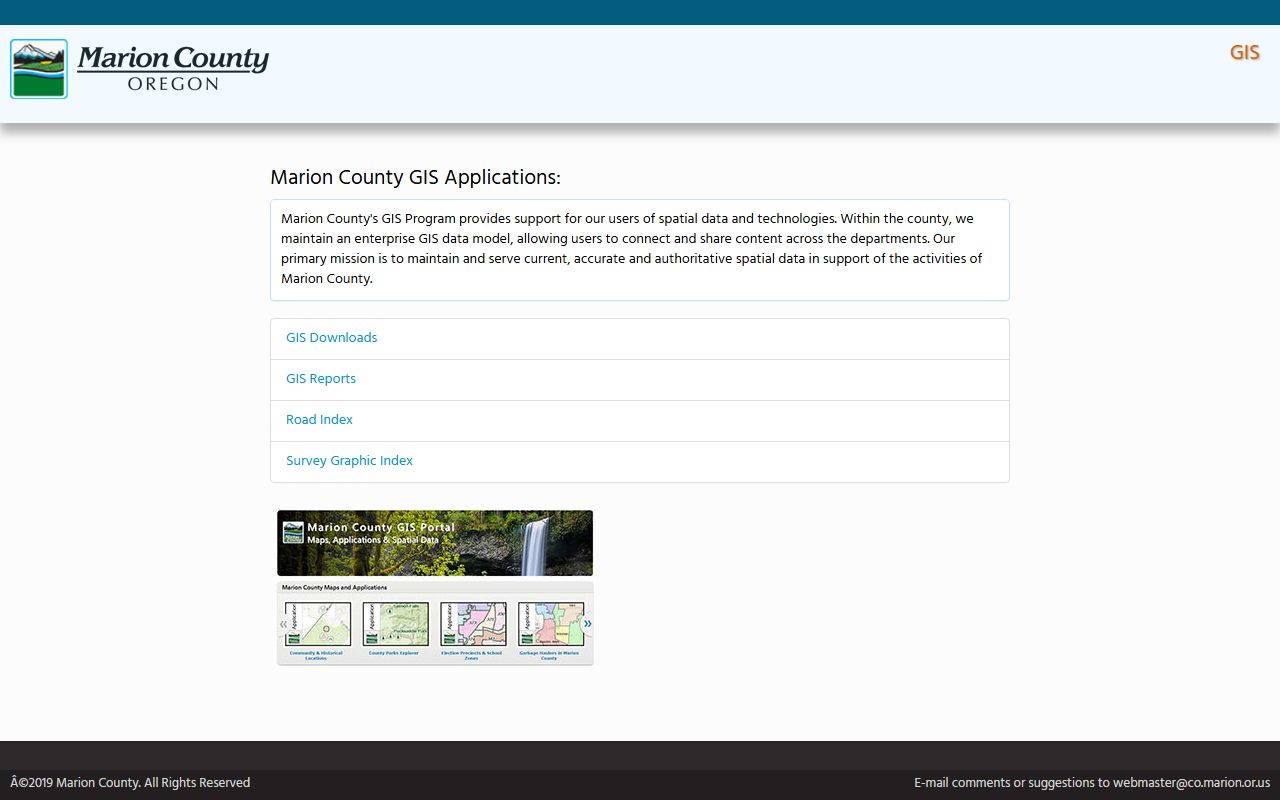Open the GIS link in the header
This screenshot has width=1280, height=800.
1244,53
